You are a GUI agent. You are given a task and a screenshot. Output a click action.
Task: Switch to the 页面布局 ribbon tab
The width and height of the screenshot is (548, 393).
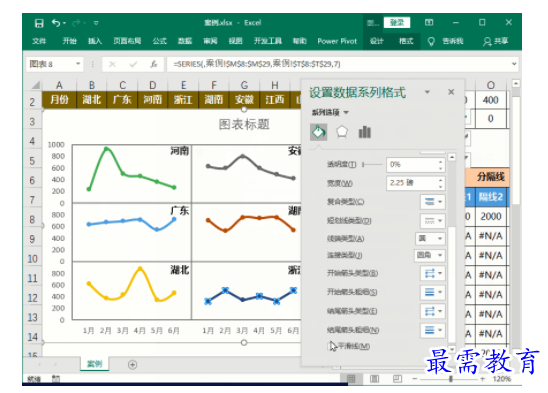point(127,41)
